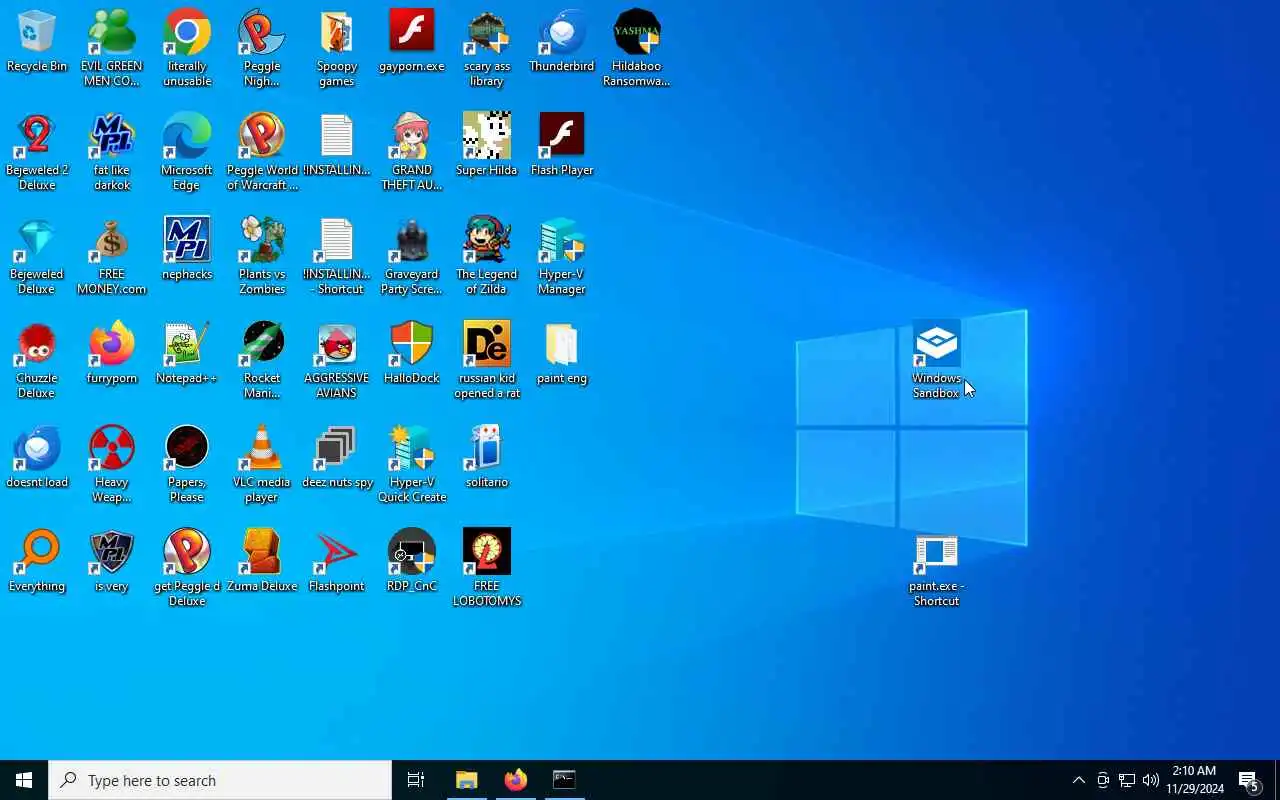This screenshot has width=1280, height=800.
Task: Select the 'is very' shield shortcut
Action: (112, 562)
